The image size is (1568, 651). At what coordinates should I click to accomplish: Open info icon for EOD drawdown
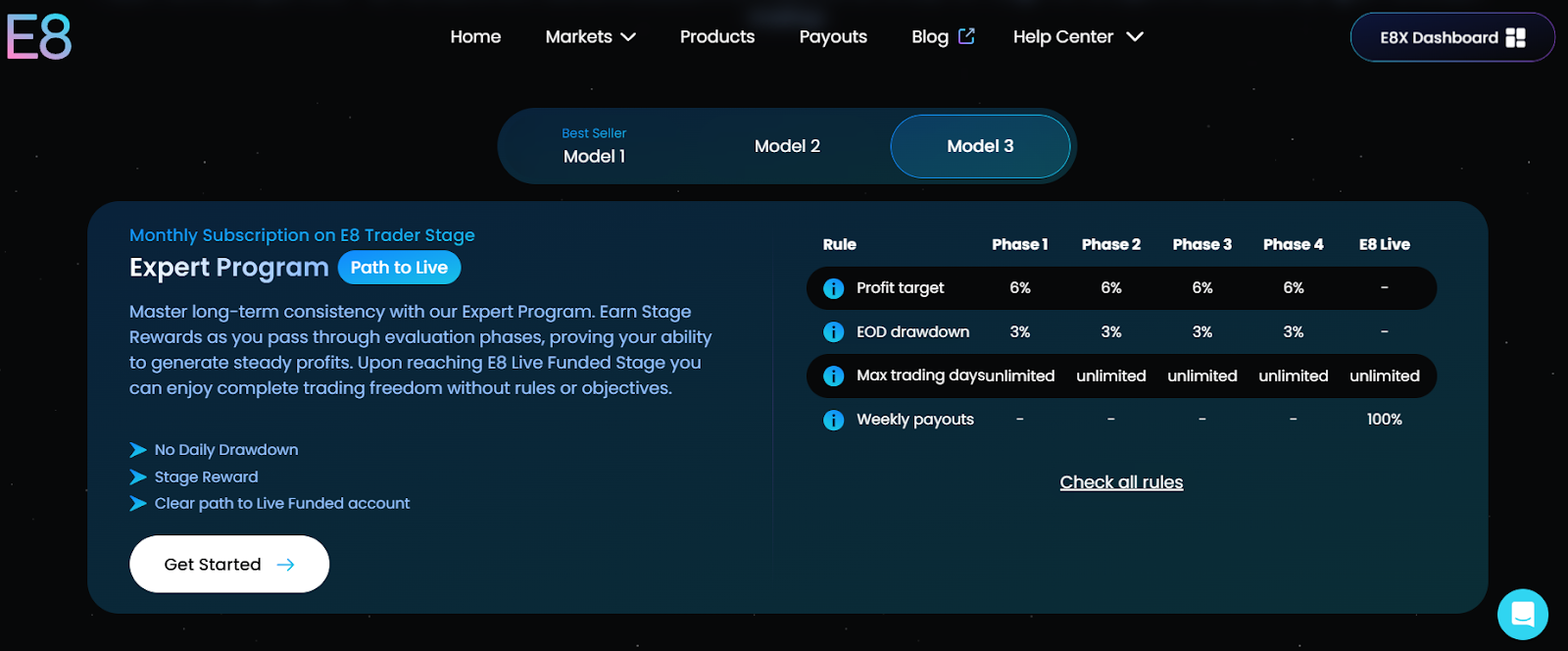(x=833, y=332)
